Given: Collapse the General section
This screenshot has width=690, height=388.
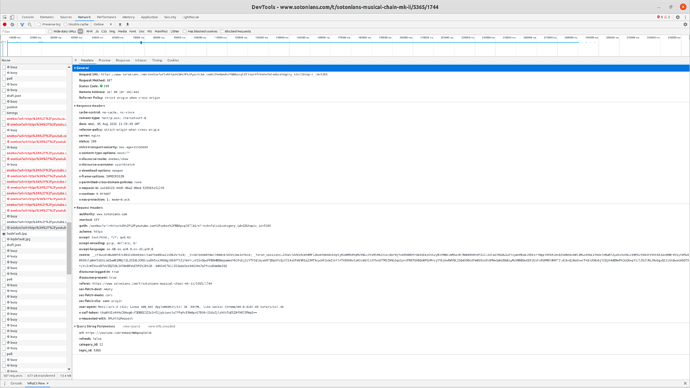Looking at the screenshot, I should coord(82,68).
